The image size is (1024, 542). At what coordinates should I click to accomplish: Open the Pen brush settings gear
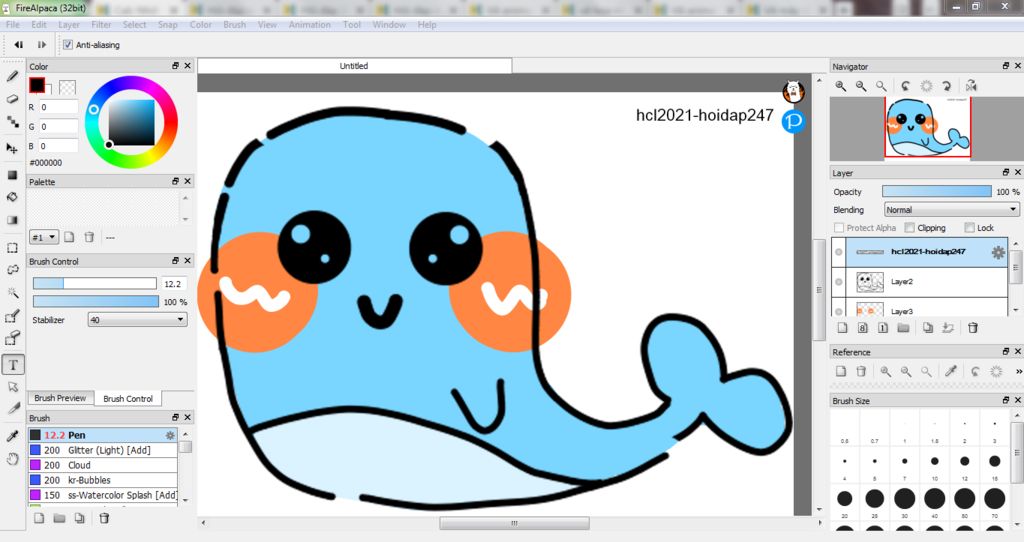pyautogui.click(x=170, y=435)
